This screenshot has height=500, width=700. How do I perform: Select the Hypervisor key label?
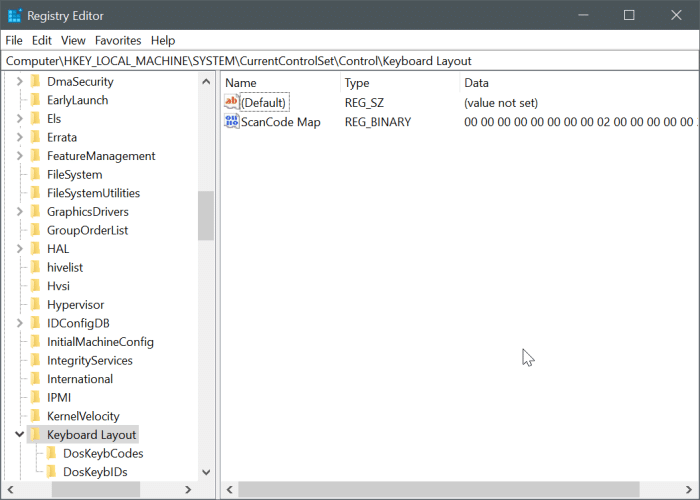(75, 305)
